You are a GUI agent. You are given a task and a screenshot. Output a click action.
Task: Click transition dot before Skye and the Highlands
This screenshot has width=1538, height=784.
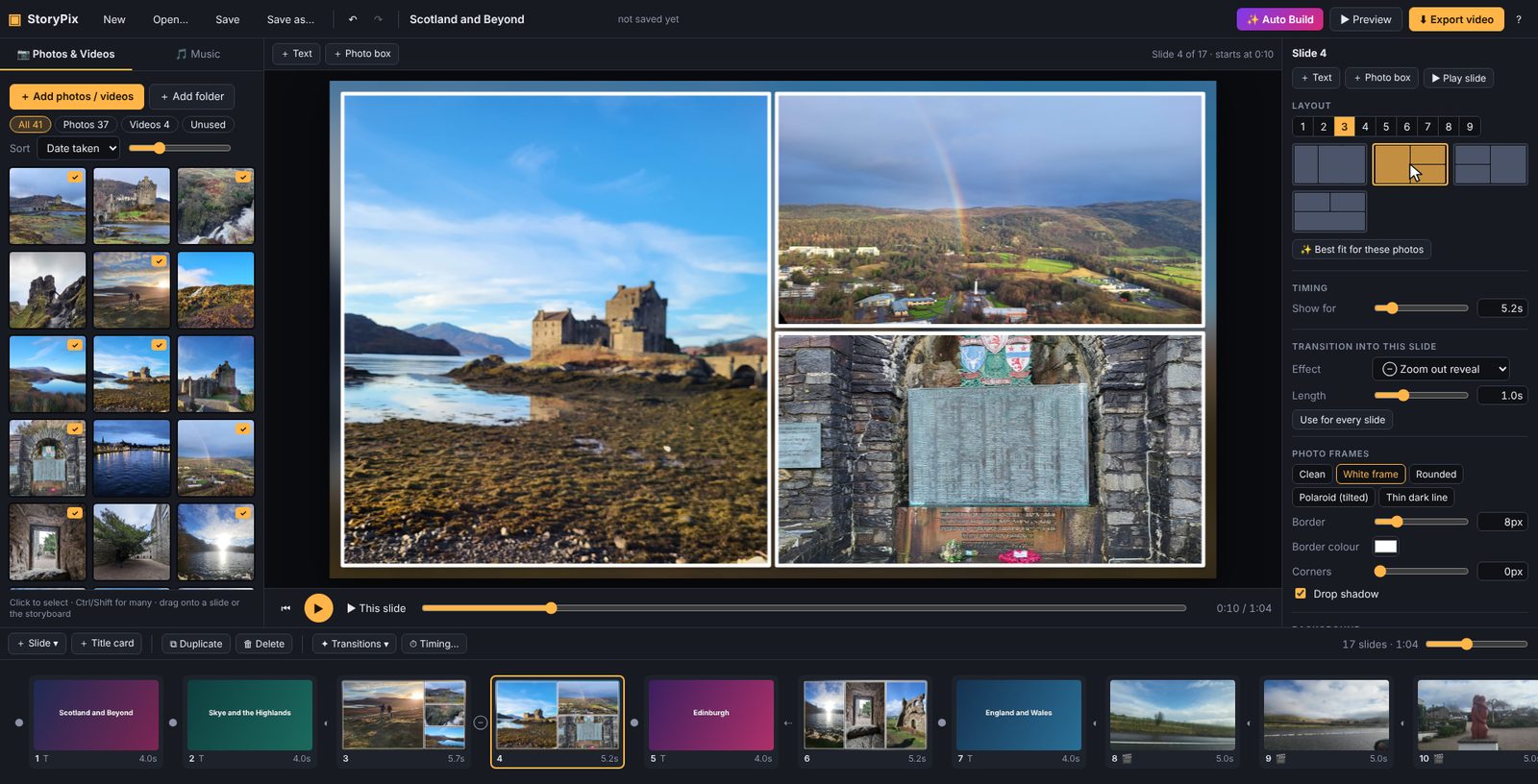point(173,723)
